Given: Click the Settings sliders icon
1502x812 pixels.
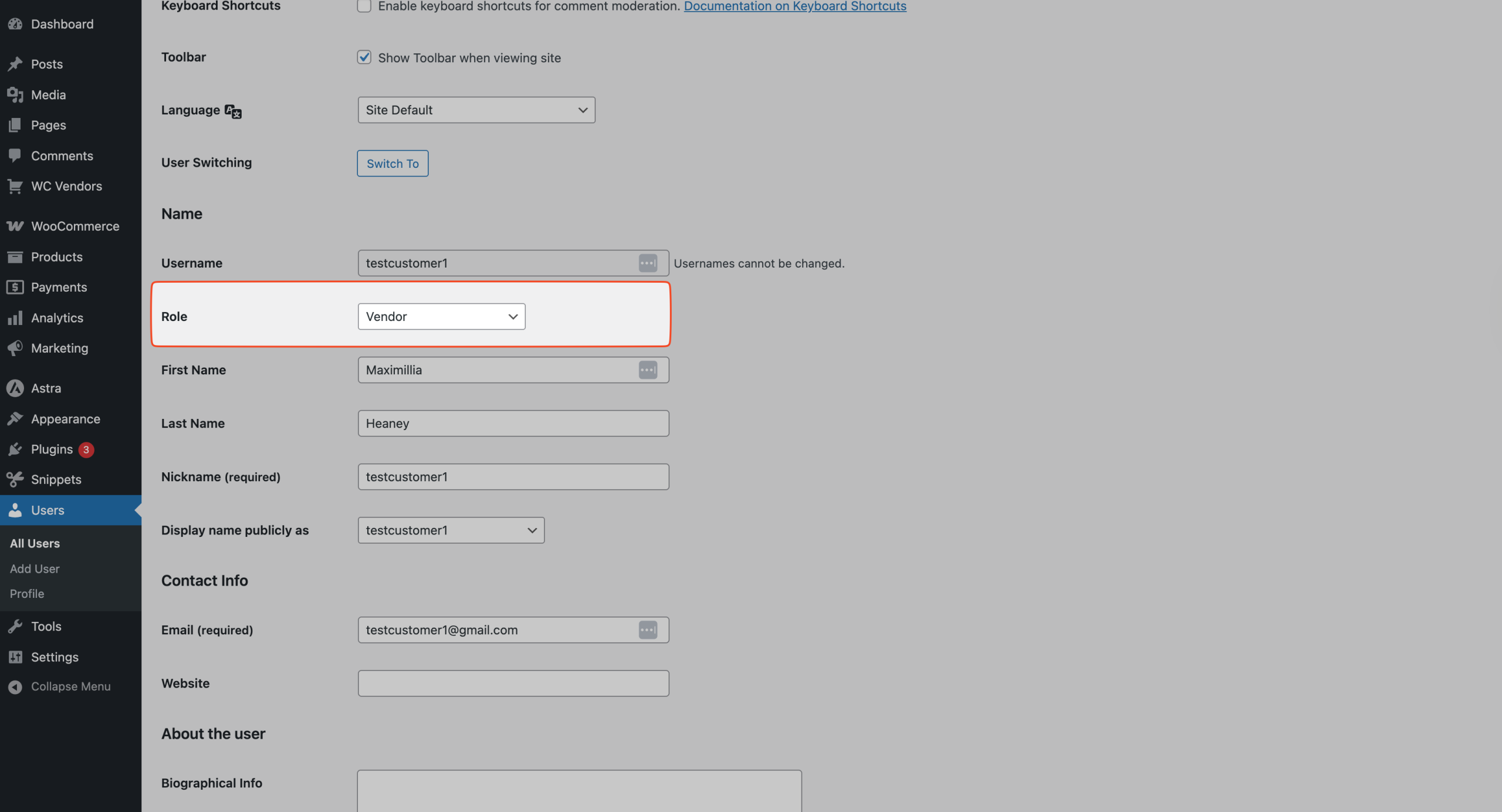Looking at the screenshot, I should (15, 657).
